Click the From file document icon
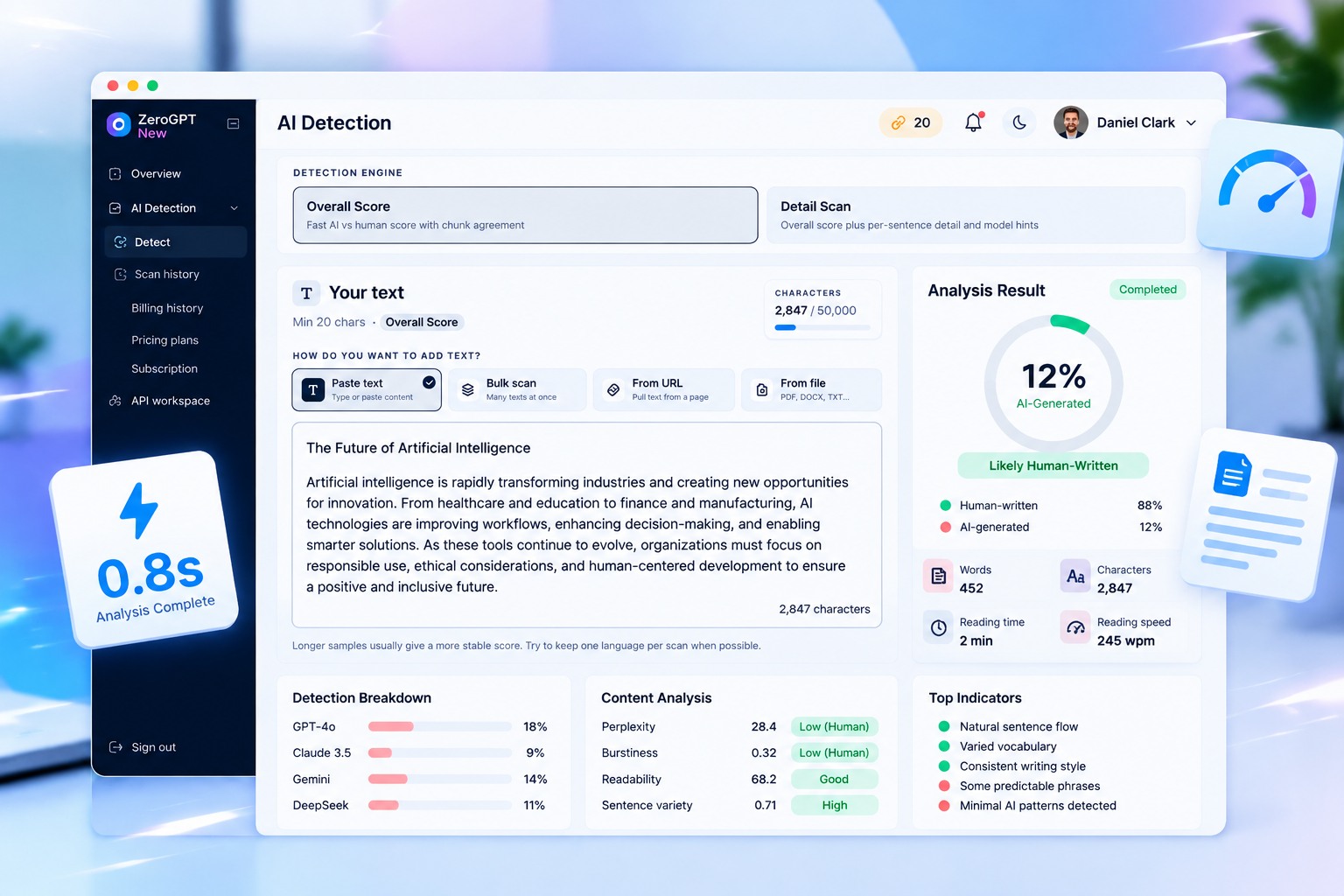 tap(762, 390)
